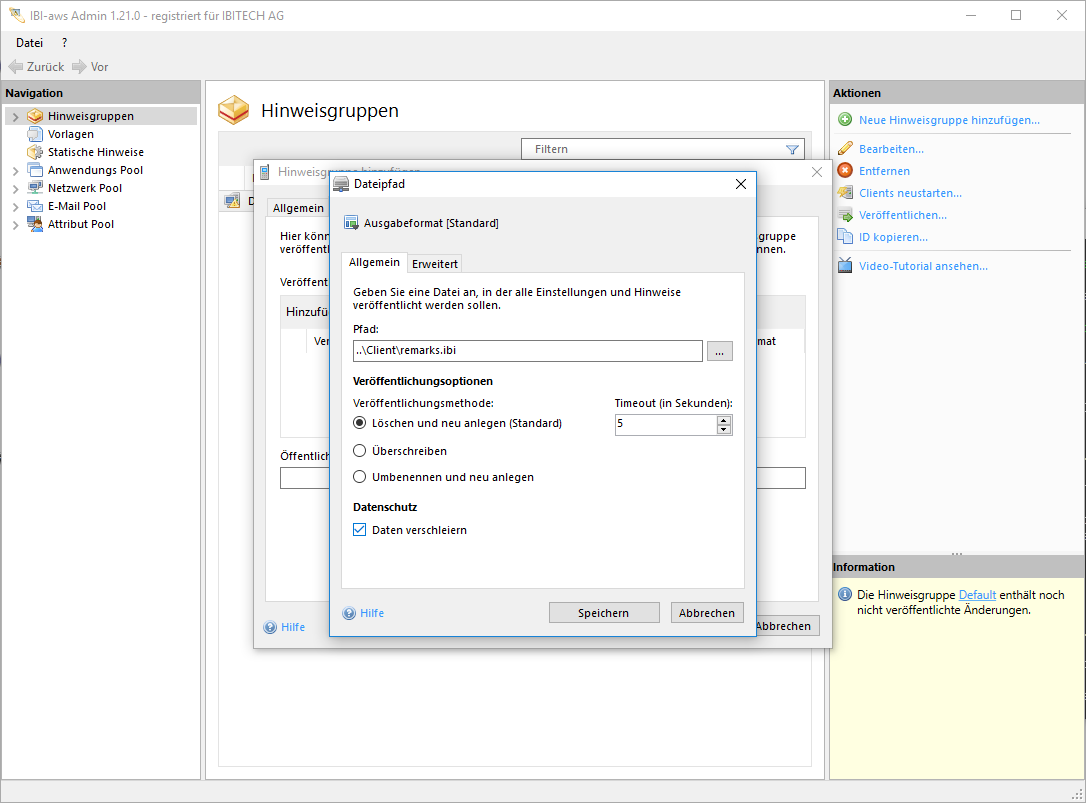Click the Abbrechen button in Dateipfad dialog

[x=706, y=613]
